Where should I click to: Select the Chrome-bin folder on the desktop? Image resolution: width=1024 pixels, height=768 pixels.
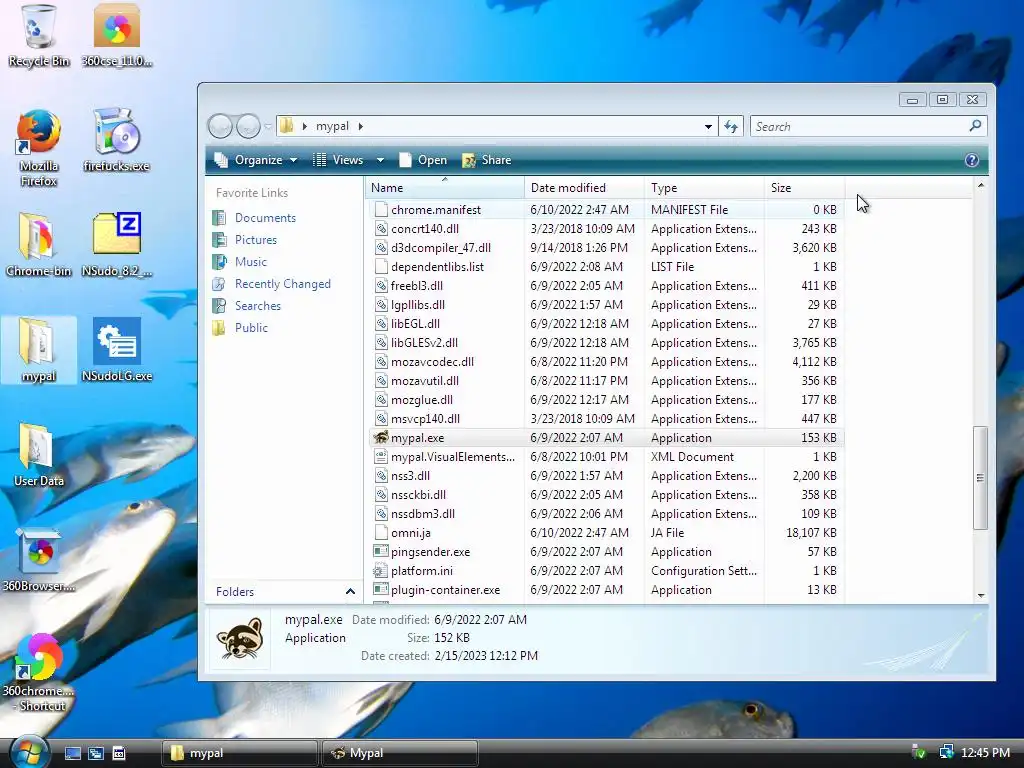39,245
